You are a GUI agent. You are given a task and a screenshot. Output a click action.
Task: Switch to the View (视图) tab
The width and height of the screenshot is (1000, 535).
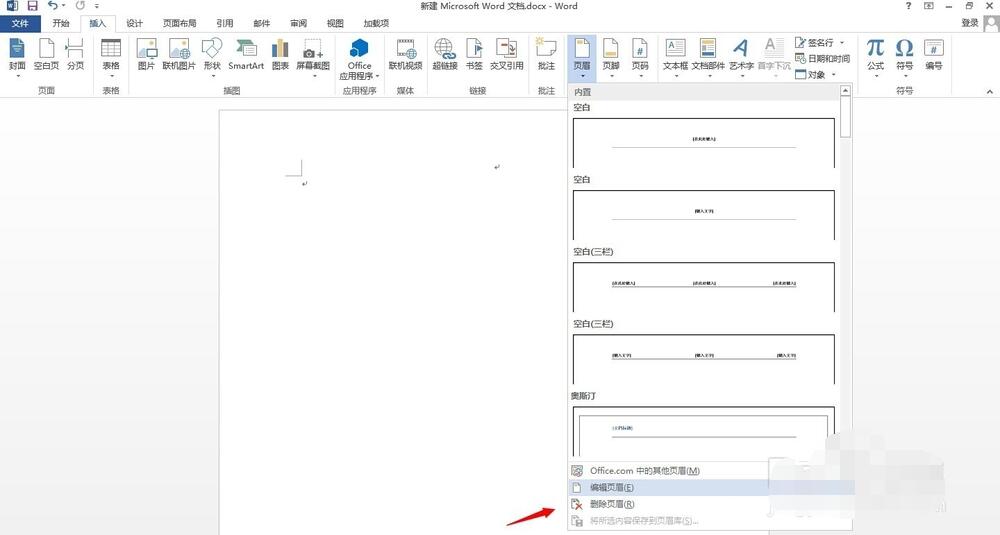tap(335, 23)
